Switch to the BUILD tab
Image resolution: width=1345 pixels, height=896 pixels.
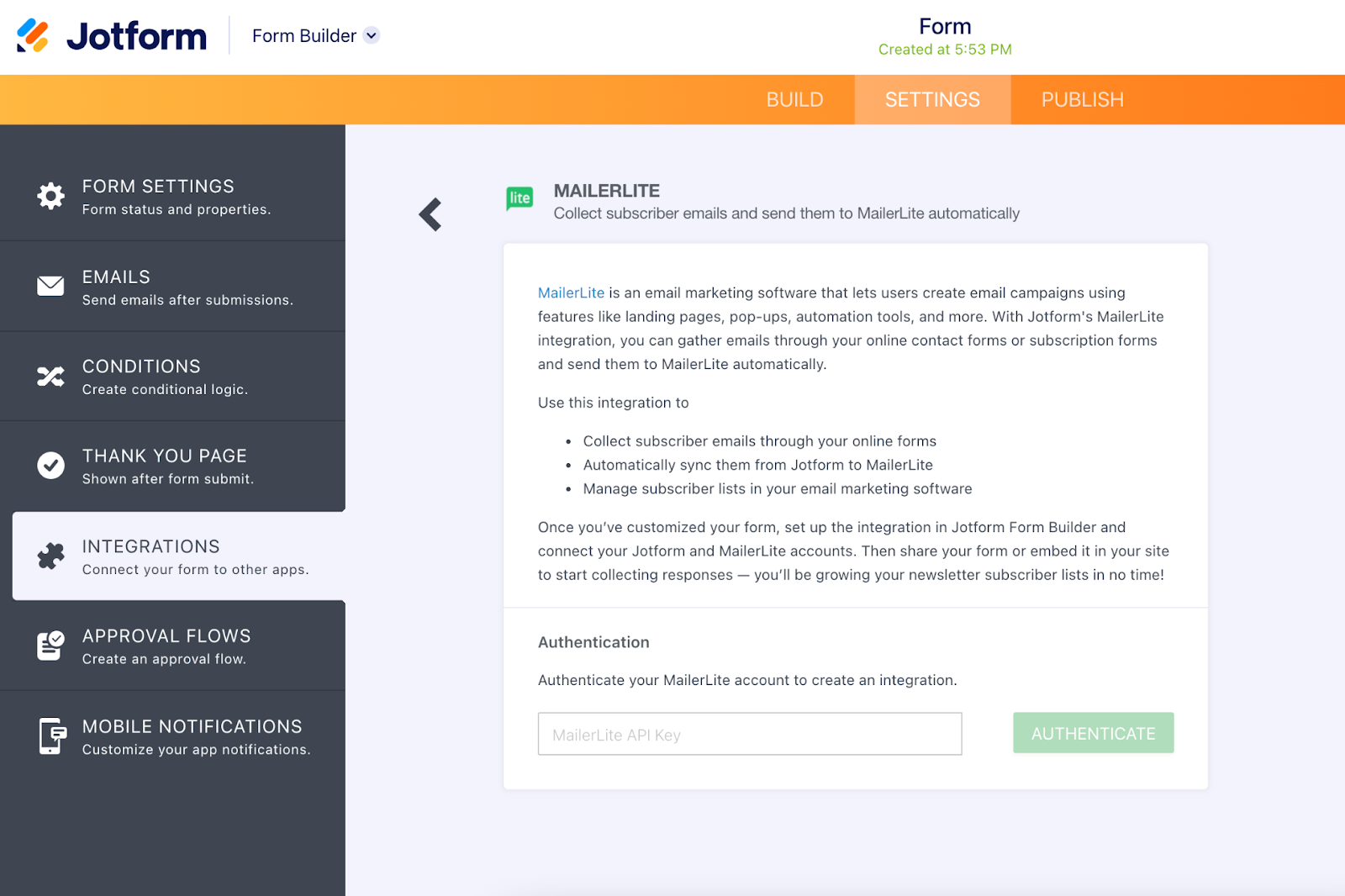[794, 100]
